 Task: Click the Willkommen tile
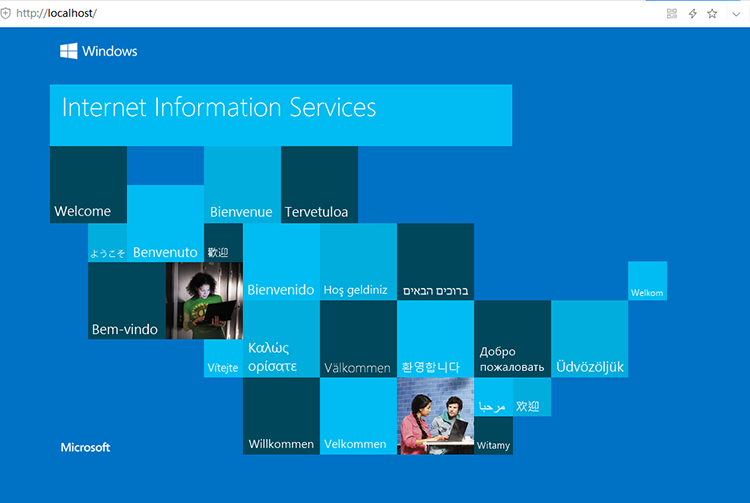[x=281, y=416]
